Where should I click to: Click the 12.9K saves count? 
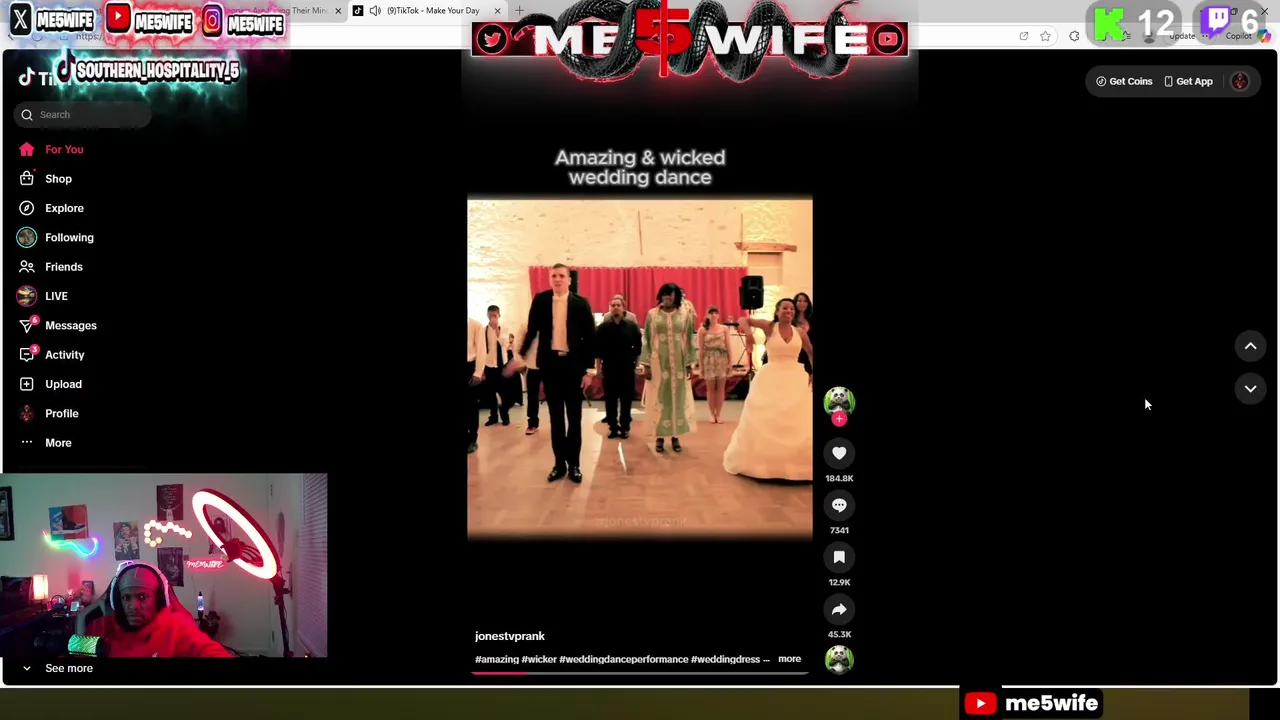click(839, 582)
